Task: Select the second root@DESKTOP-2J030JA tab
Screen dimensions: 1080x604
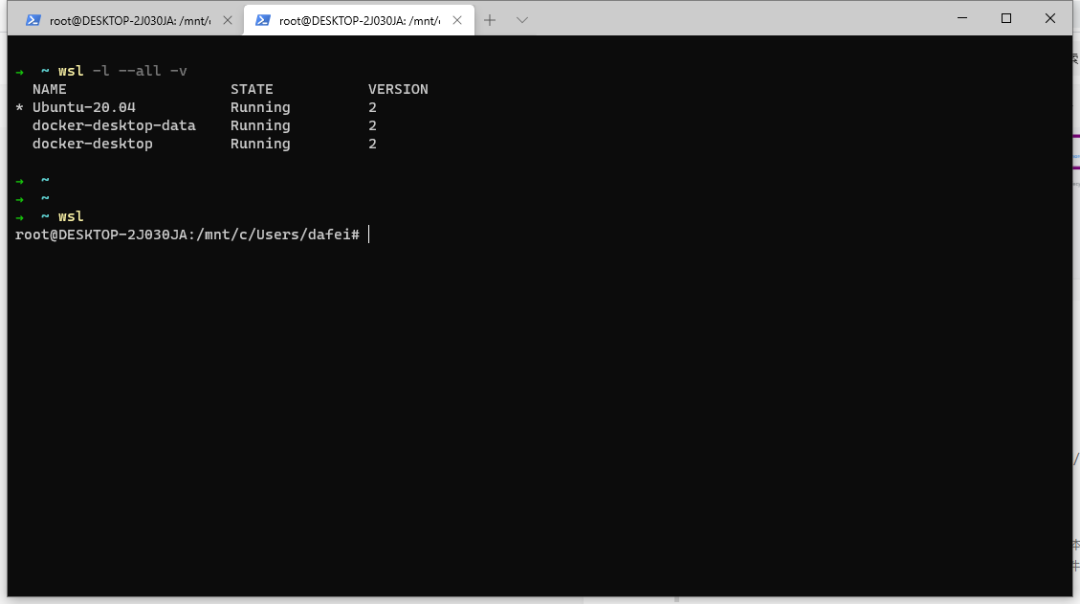Action: click(x=358, y=20)
